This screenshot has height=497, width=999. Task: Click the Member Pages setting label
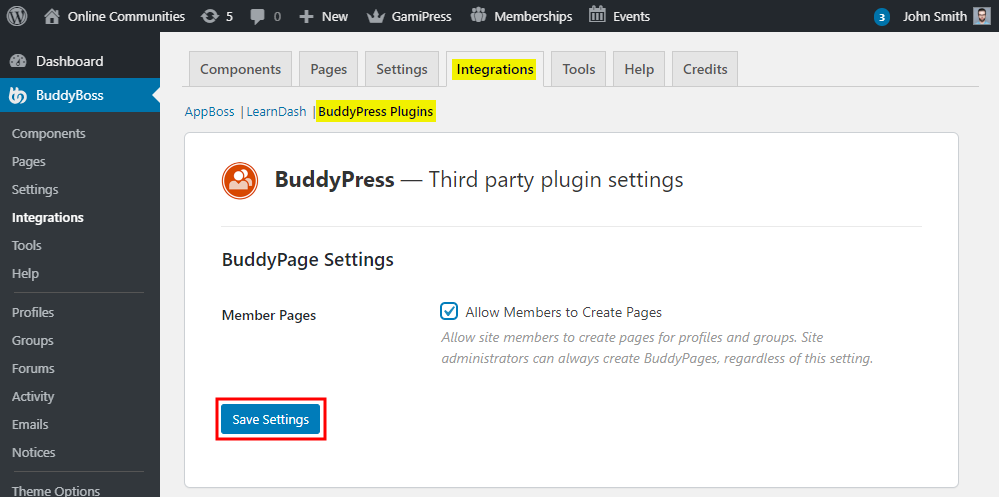pyautogui.click(x=269, y=315)
